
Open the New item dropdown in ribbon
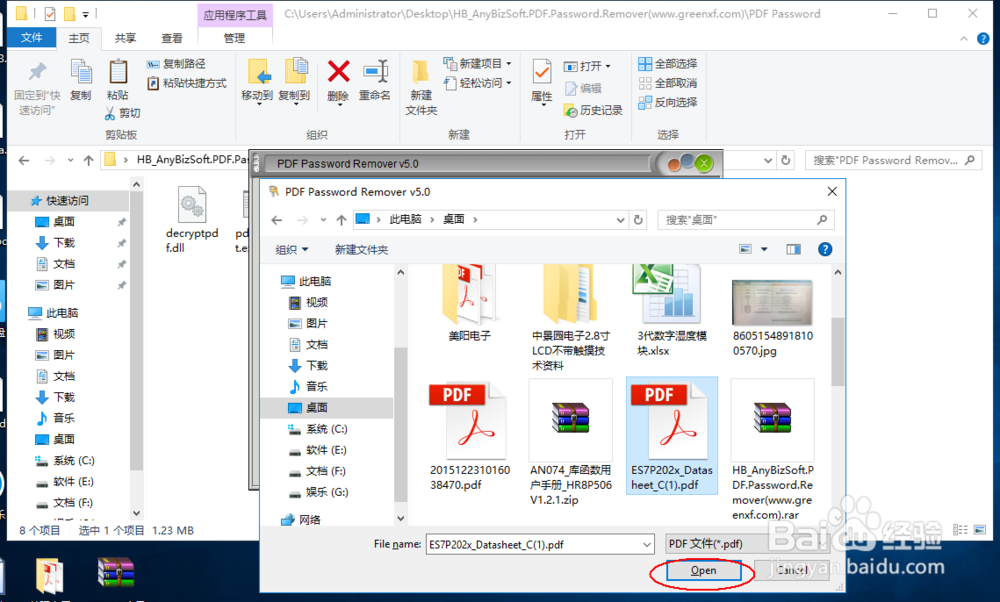point(478,64)
